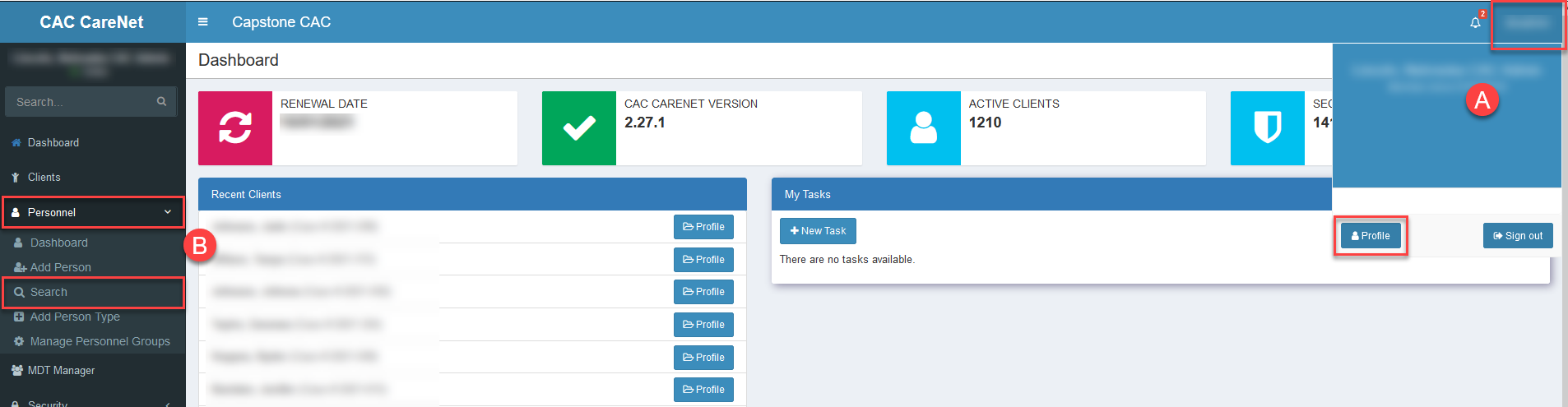The height and width of the screenshot is (407, 1568).
Task: Click the pink Renewal Date refresh icon
Action: (x=235, y=128)
